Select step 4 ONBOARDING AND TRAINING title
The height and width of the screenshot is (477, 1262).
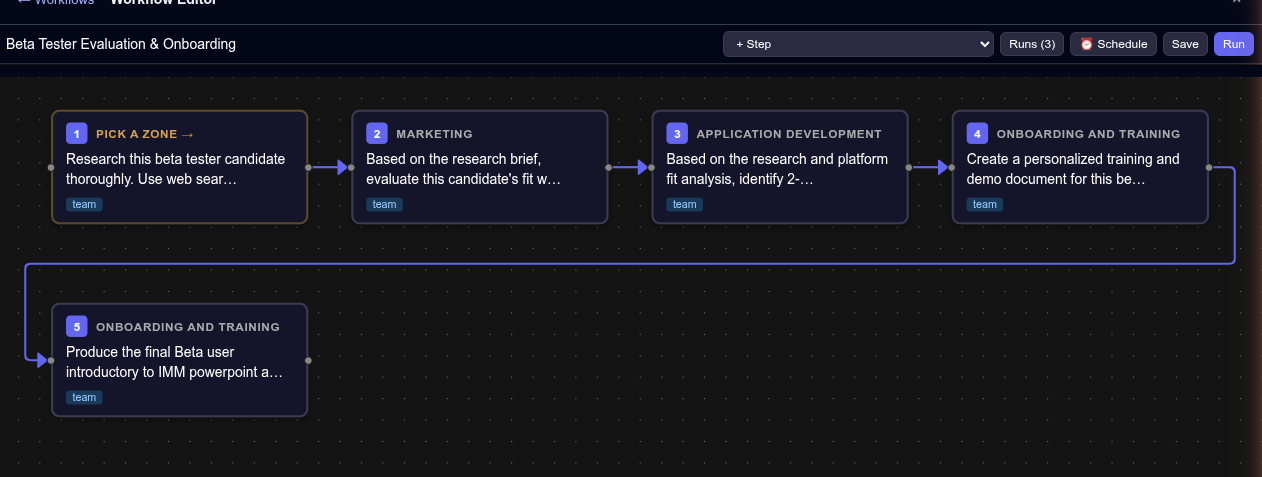1089,134
